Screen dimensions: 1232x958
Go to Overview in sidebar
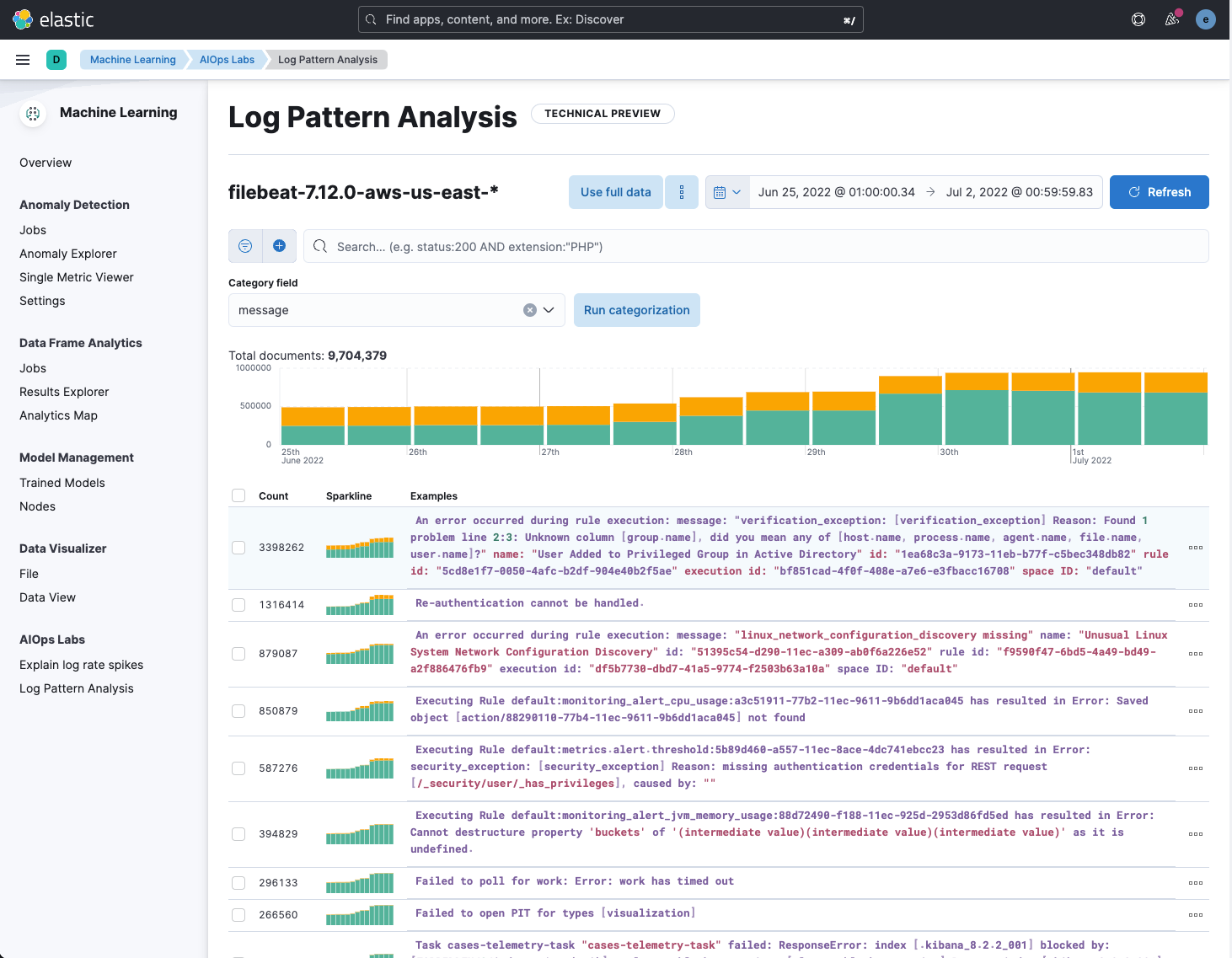pyautogui.click(x=46, y=163)
